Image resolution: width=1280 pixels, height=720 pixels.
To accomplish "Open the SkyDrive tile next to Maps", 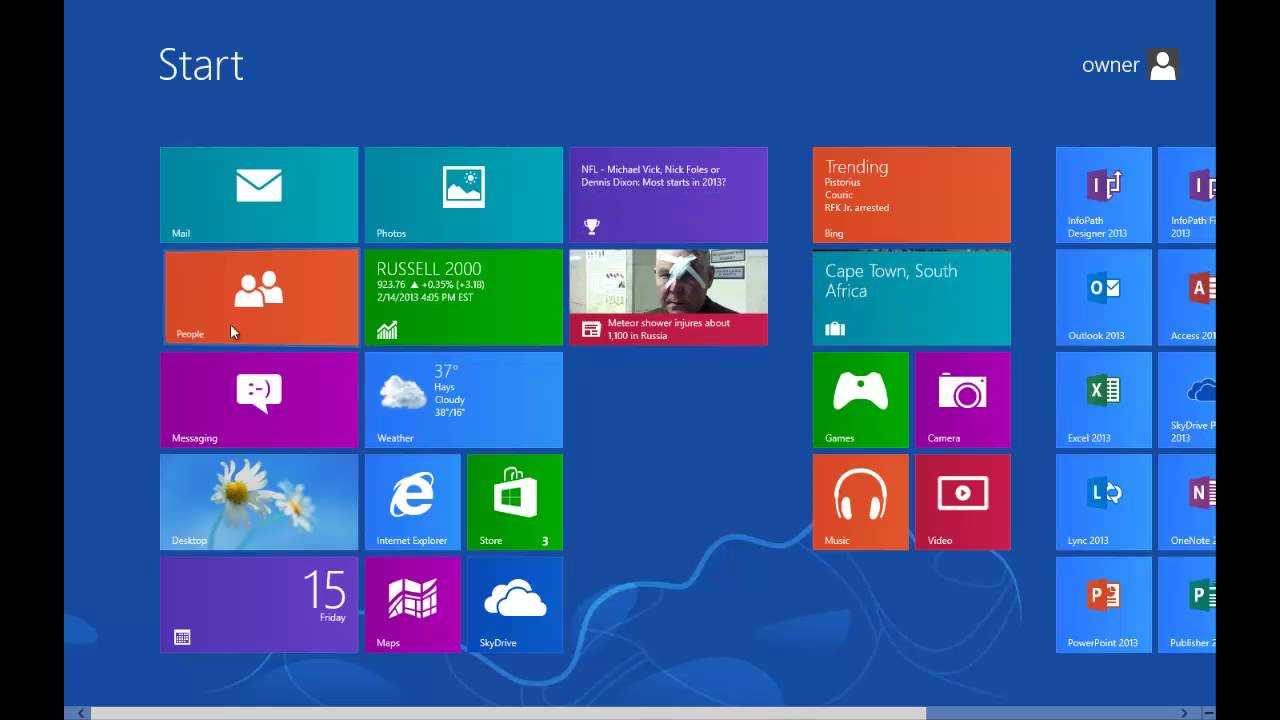I will (x=515, y=605).
